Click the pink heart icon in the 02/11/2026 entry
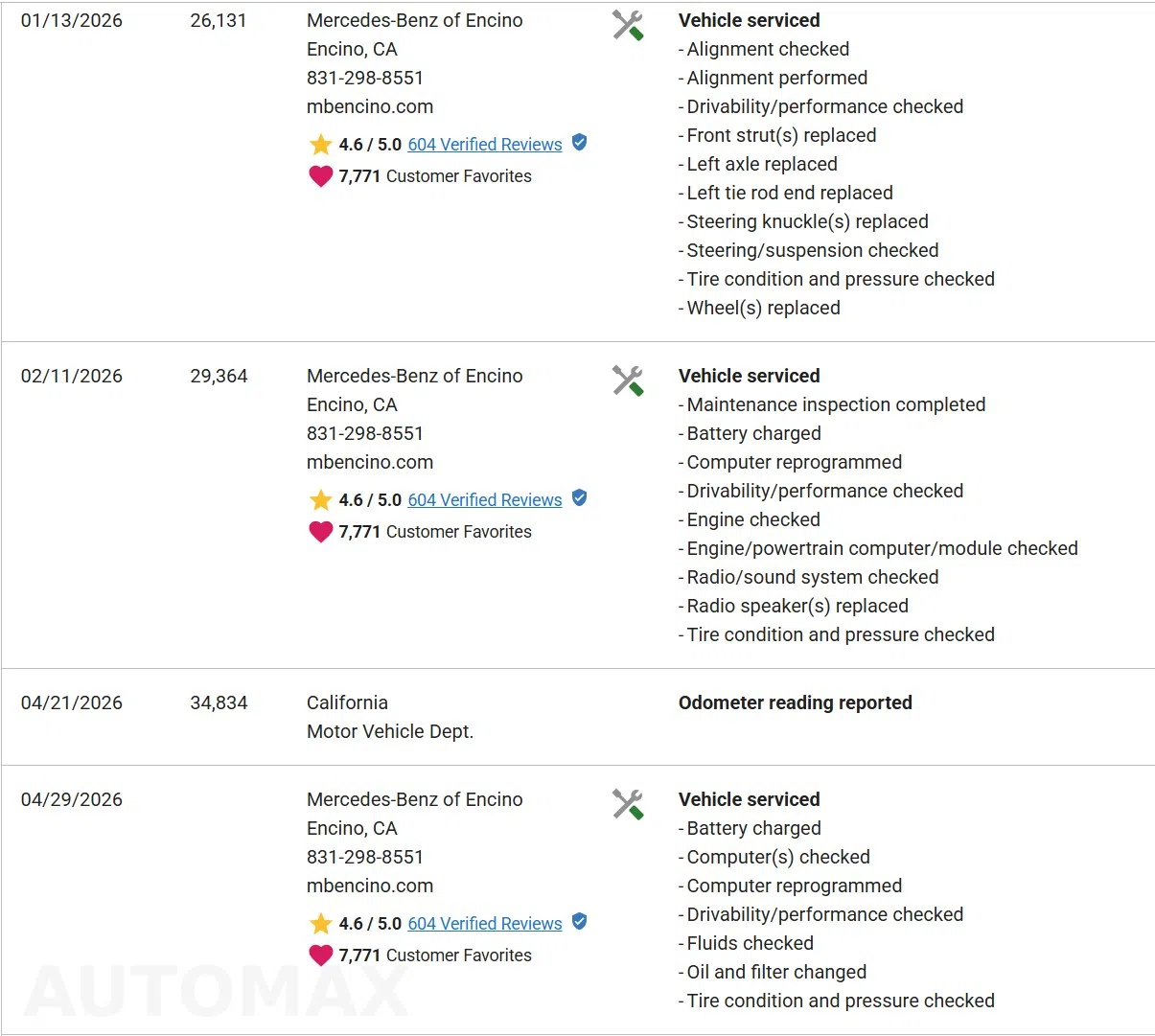This screenshot has height=1036, width=1155. [x=320, y=532]
